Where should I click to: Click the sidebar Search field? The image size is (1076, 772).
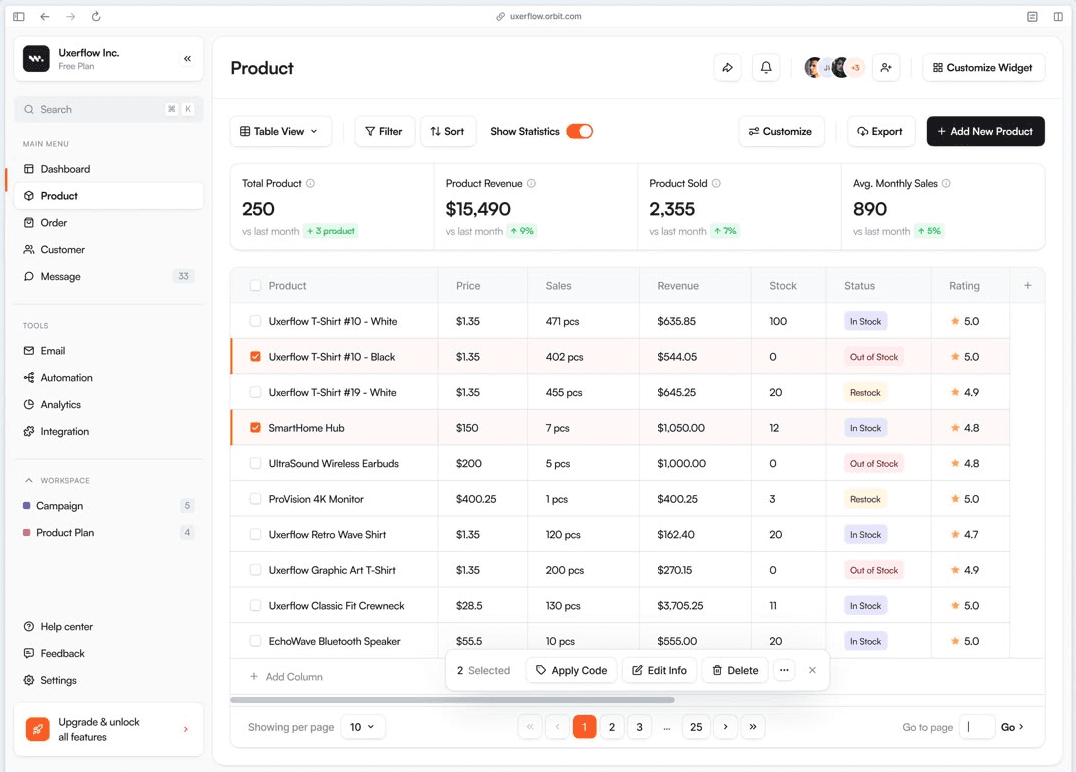tap(108, 109)
